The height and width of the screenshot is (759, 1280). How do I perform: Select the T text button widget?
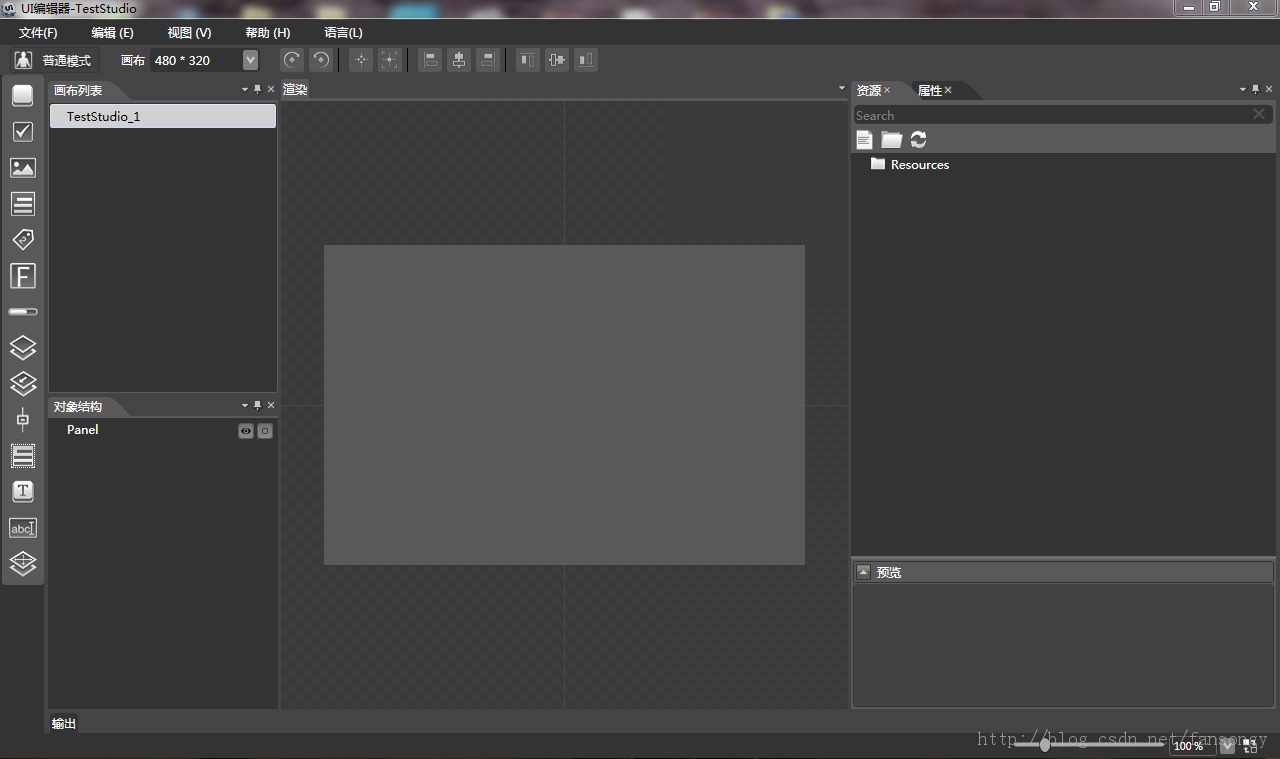point(22,491)
